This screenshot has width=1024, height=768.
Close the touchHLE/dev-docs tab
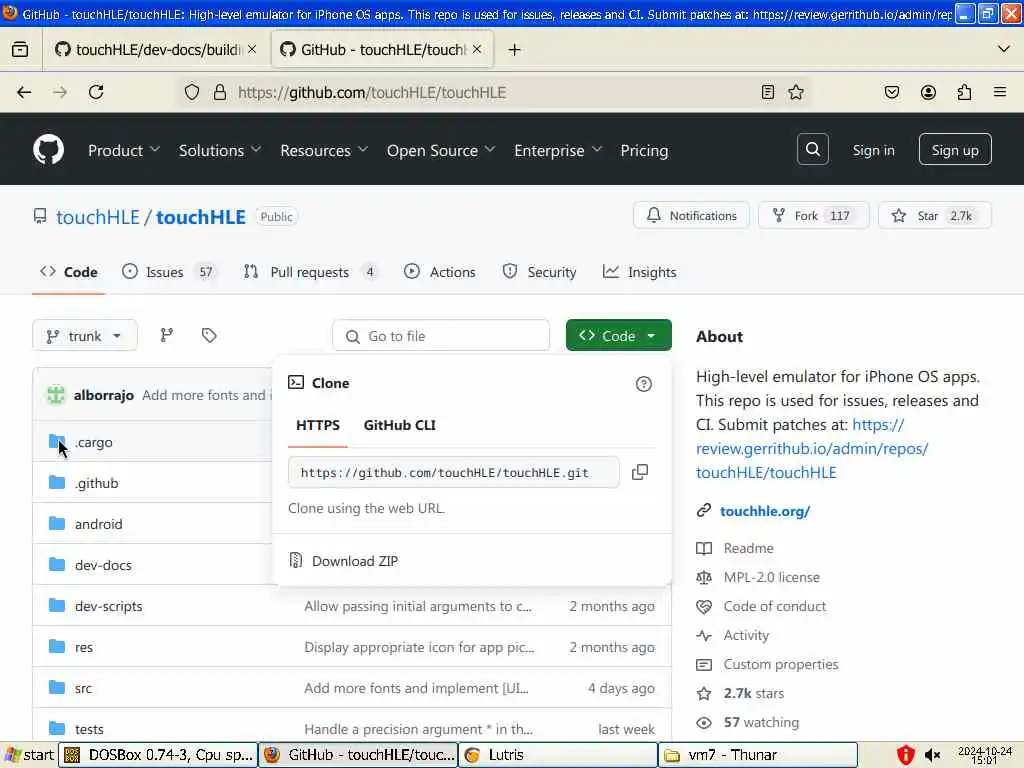252,49
